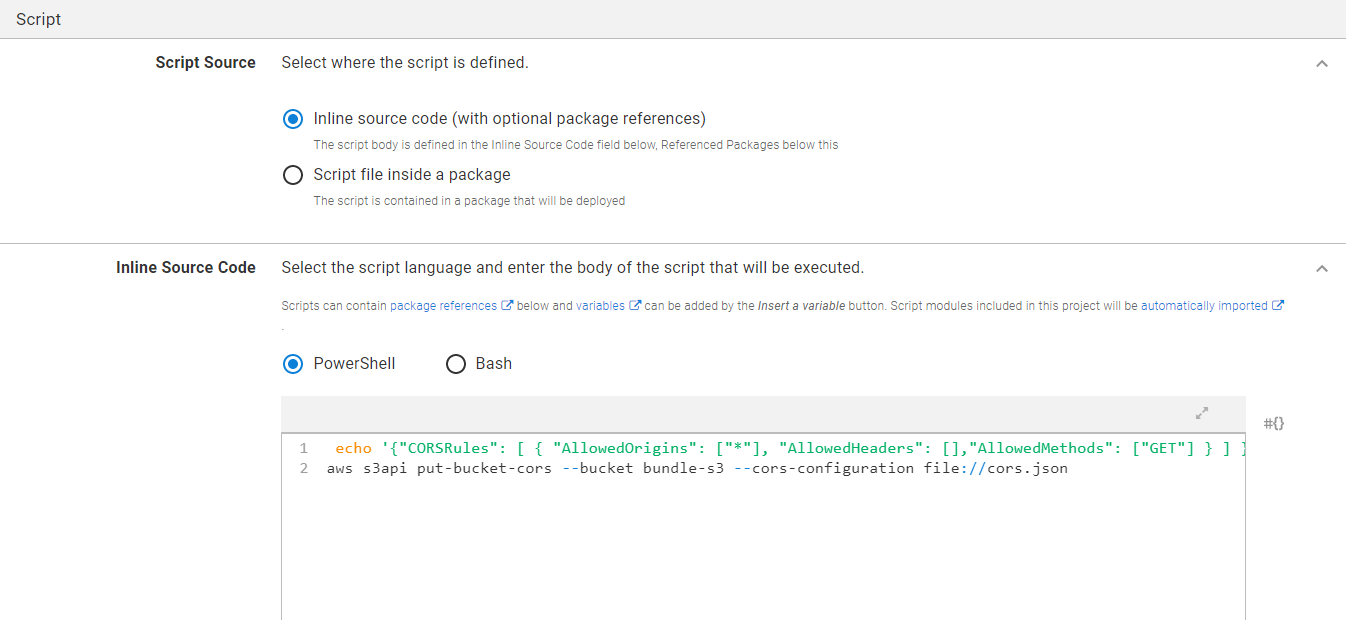Choose Script file inside a package
This screenshot has height=620, width=1346.
[293, 175]
